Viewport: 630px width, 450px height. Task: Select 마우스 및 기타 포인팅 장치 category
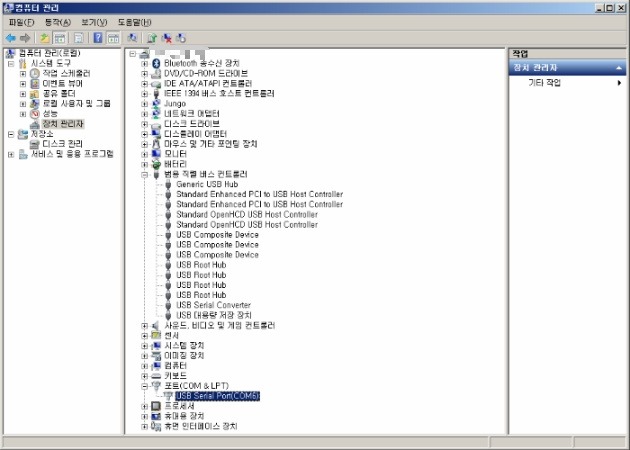click(211, 144)
